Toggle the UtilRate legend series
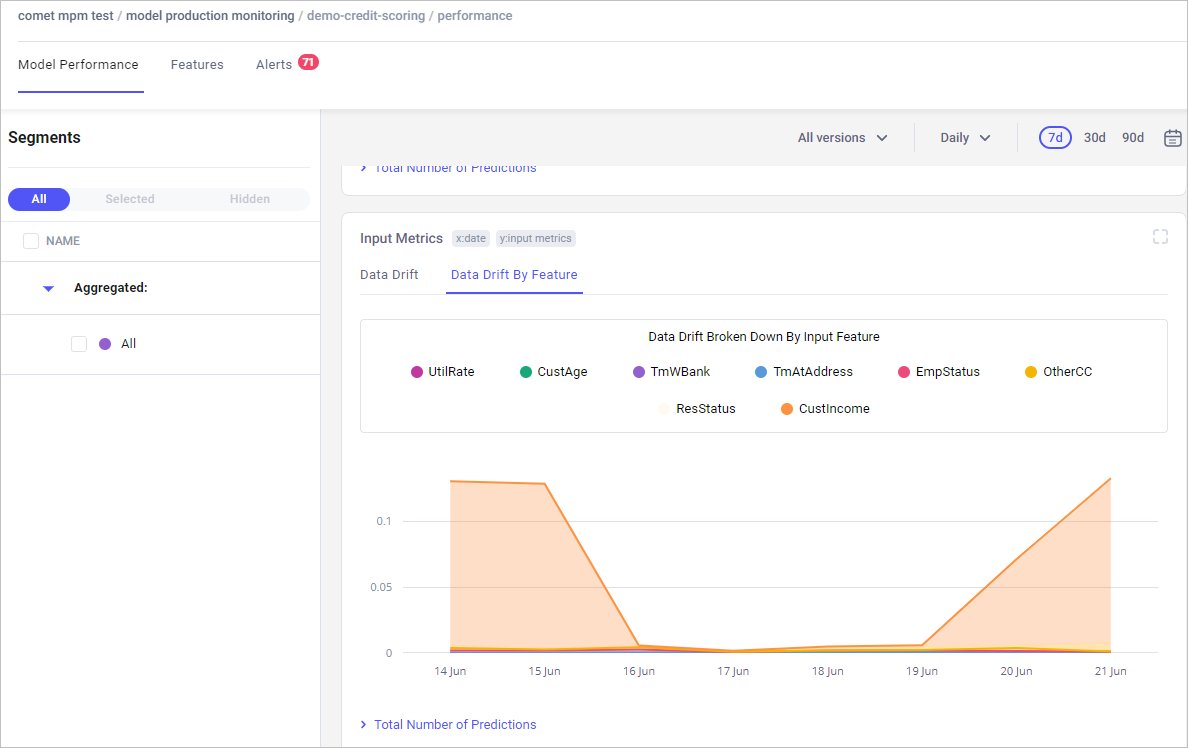1188x748 pixels. 442,371
